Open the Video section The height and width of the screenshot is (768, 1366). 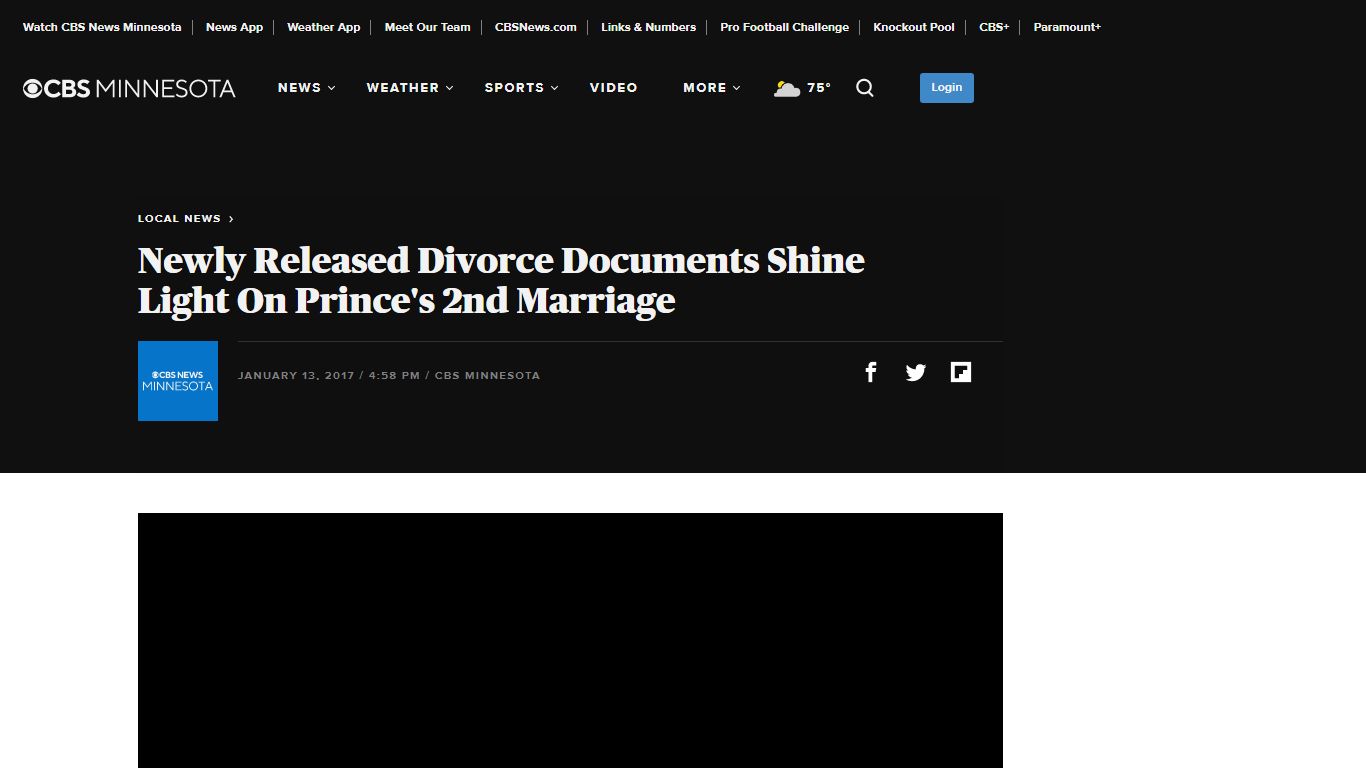(614, 88)
